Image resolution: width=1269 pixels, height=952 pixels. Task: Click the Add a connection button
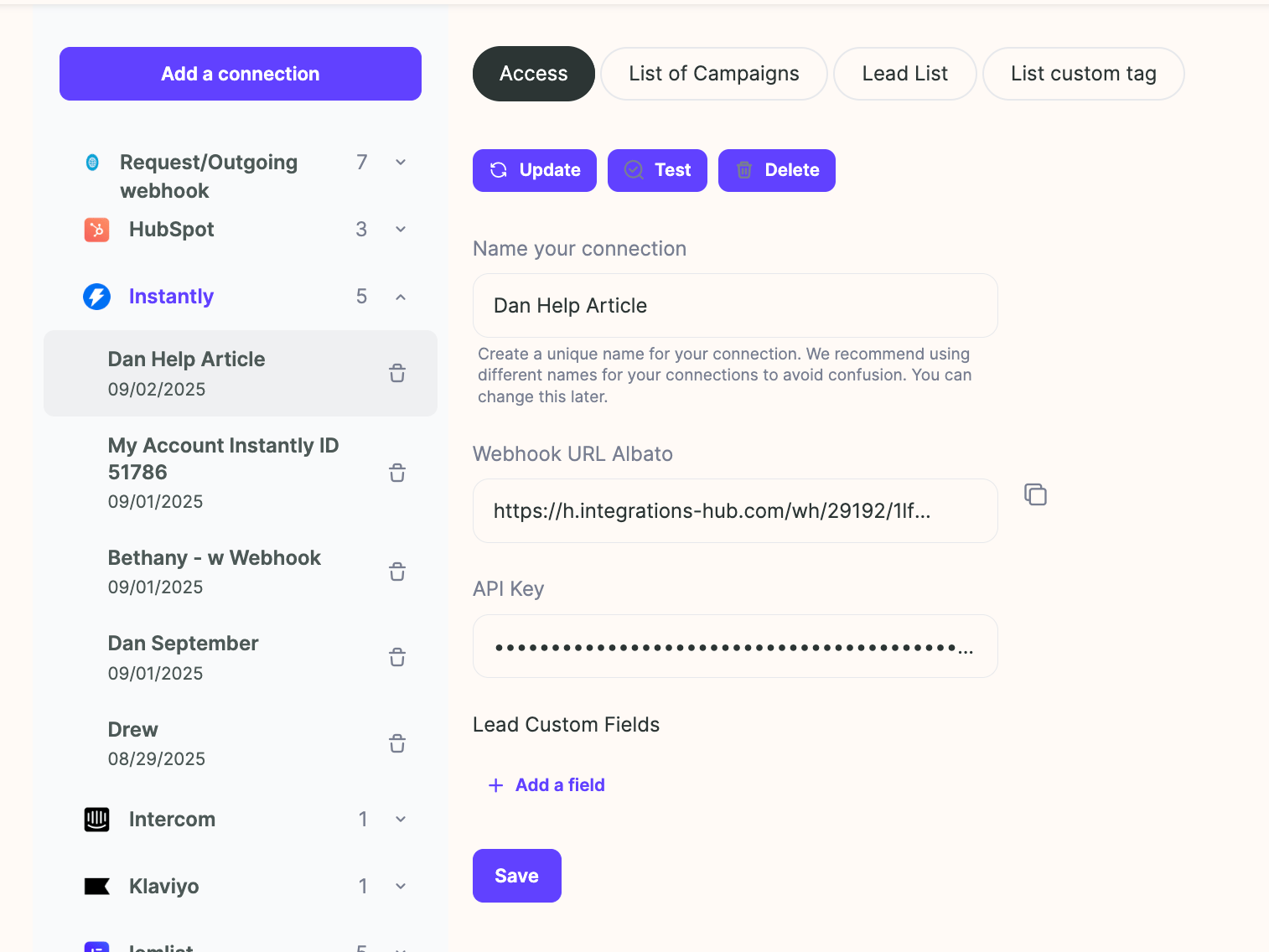click(241, 74)
